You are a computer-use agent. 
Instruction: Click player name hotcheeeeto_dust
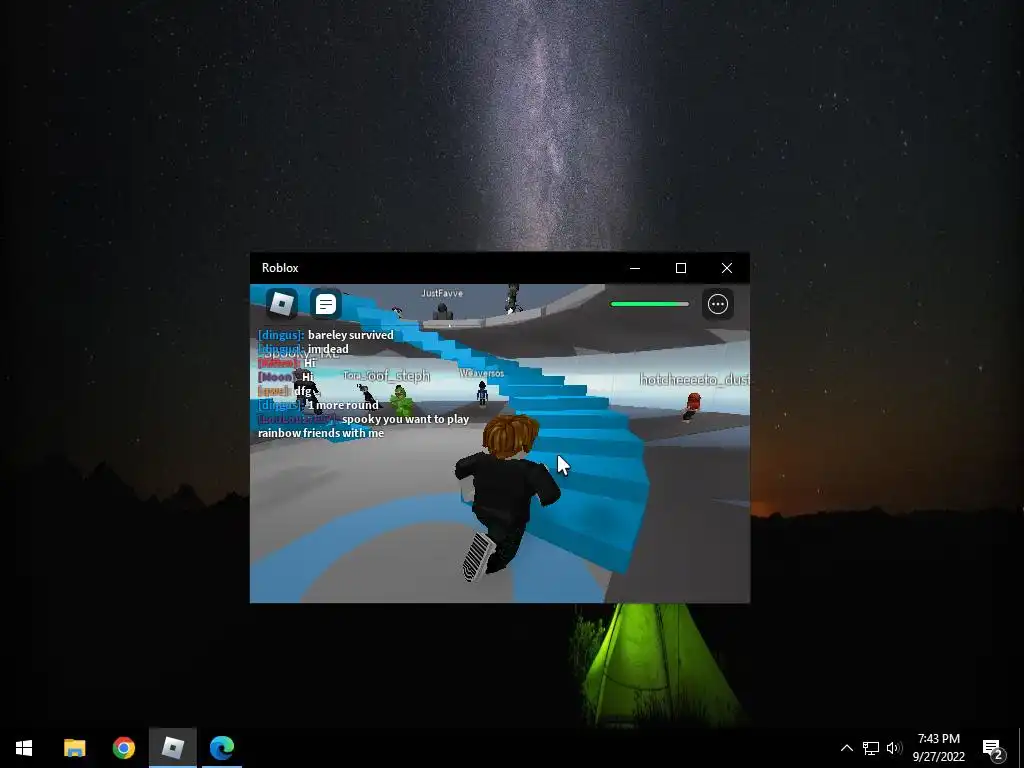pos(694,379)
